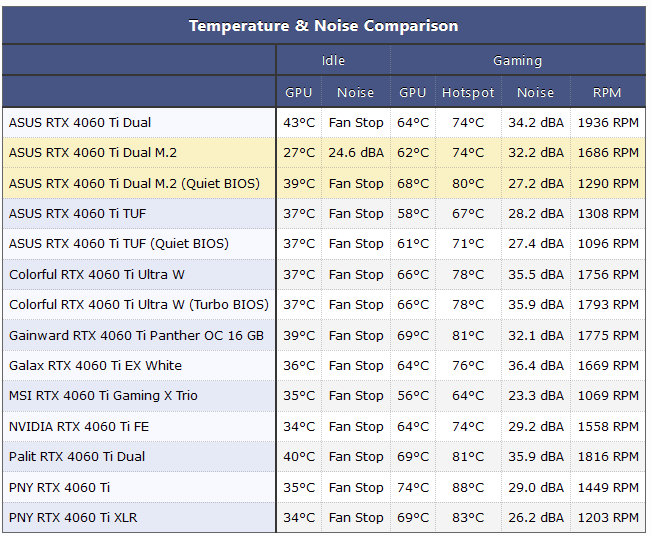Select the 23.3 dBA gaming noise cell

pos(536,395)
